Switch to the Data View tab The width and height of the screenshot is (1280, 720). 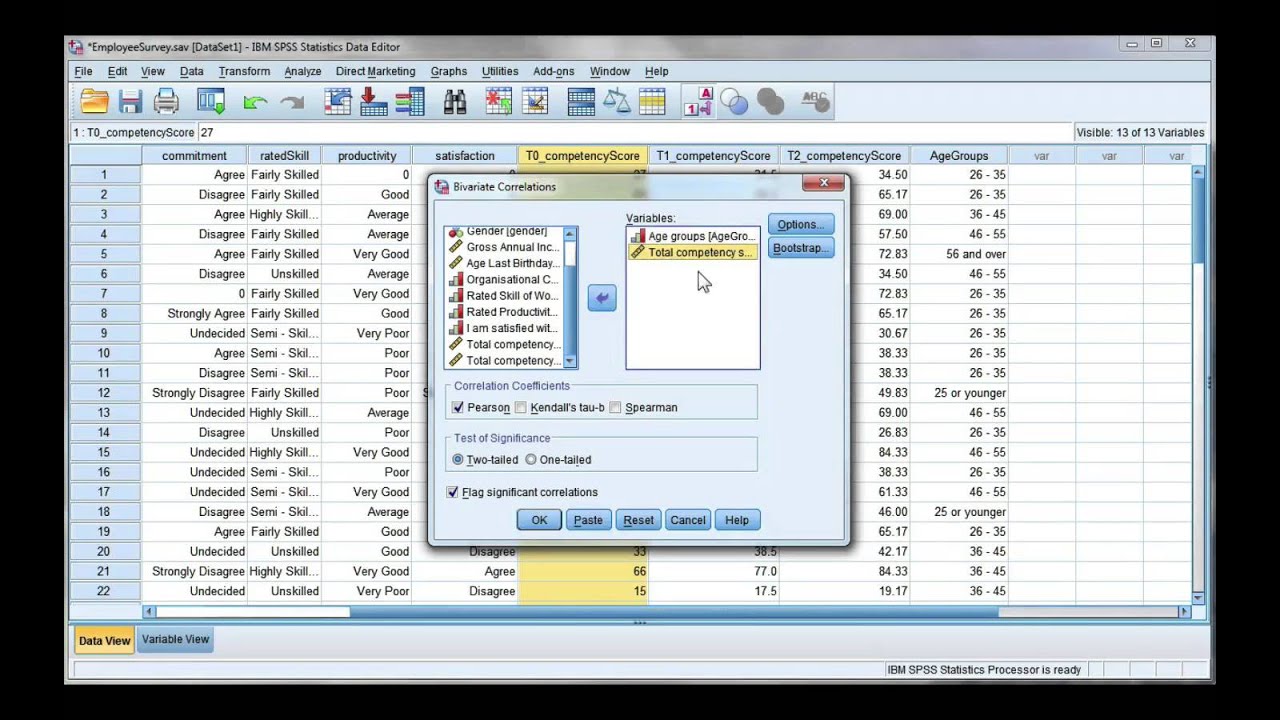(104, 640)
